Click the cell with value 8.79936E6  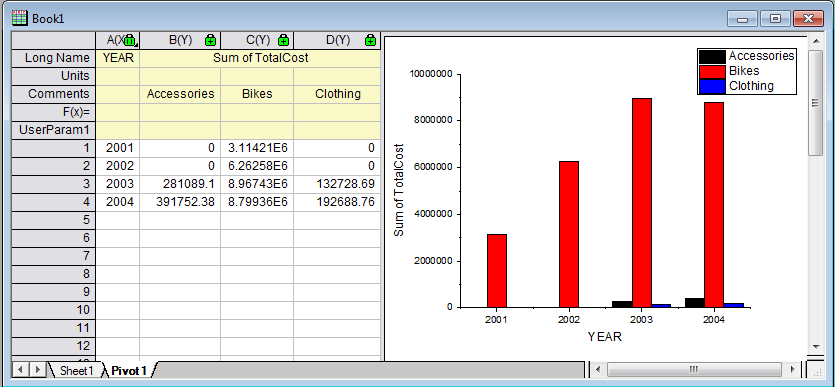pyautogui.click(x=257, y=202)
